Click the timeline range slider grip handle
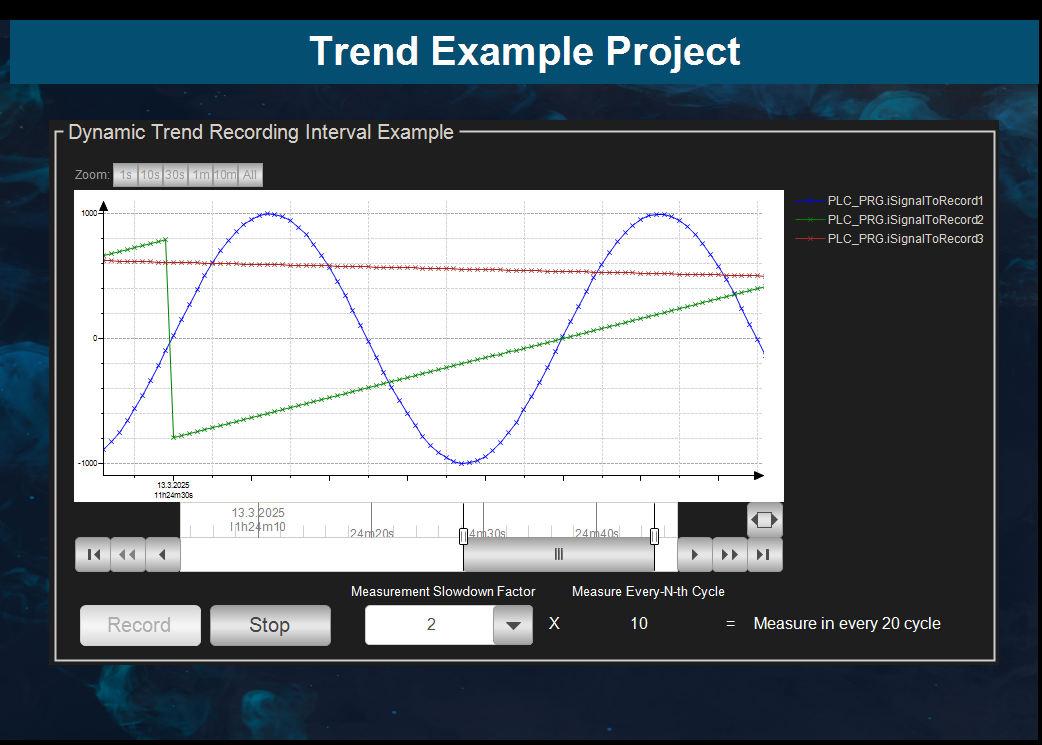The width and height of the screenshot is (1042, 745). point(558,553)
